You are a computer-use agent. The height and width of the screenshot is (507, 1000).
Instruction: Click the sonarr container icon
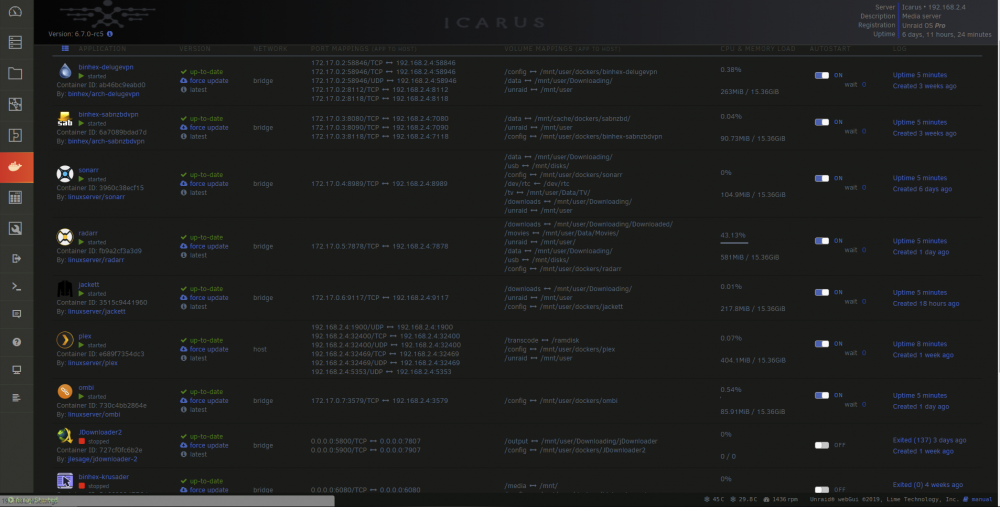coord(65,173)
